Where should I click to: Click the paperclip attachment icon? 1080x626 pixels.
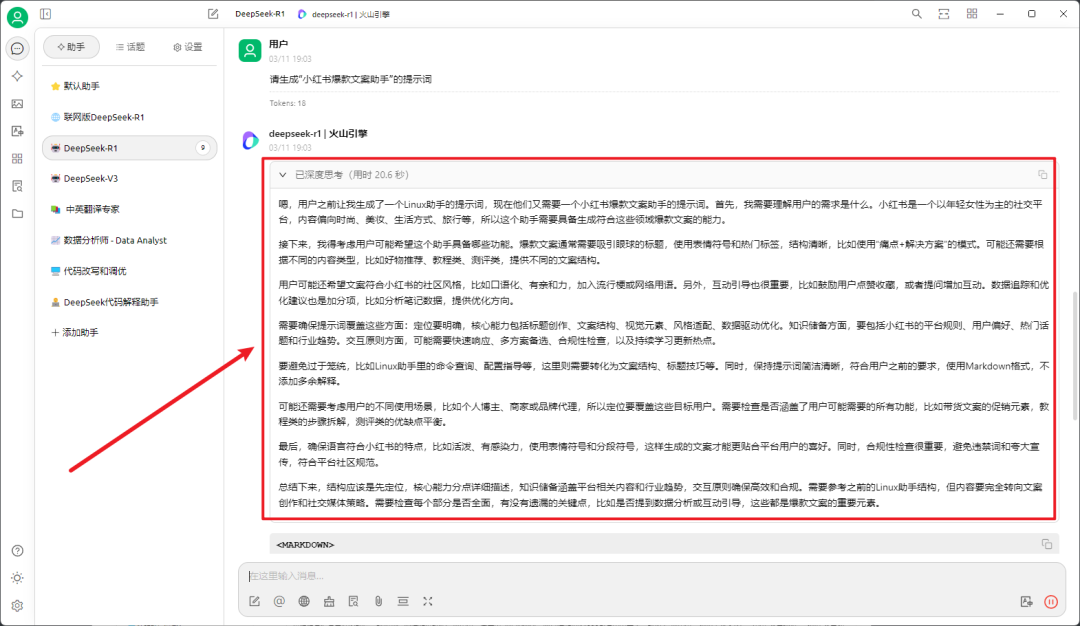pos(378,601)
